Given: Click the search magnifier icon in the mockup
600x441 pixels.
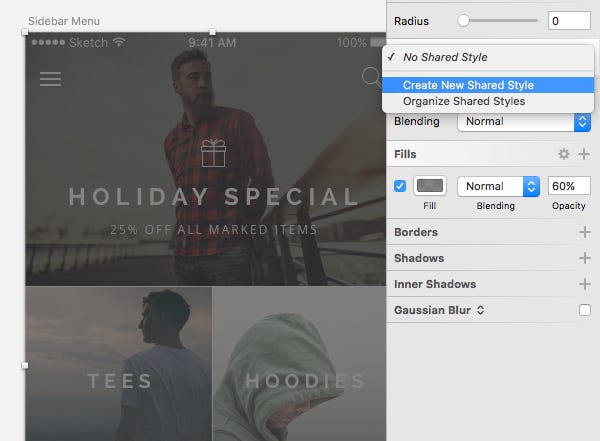Looking at the screenshot, I should click(x=372, y=77).
